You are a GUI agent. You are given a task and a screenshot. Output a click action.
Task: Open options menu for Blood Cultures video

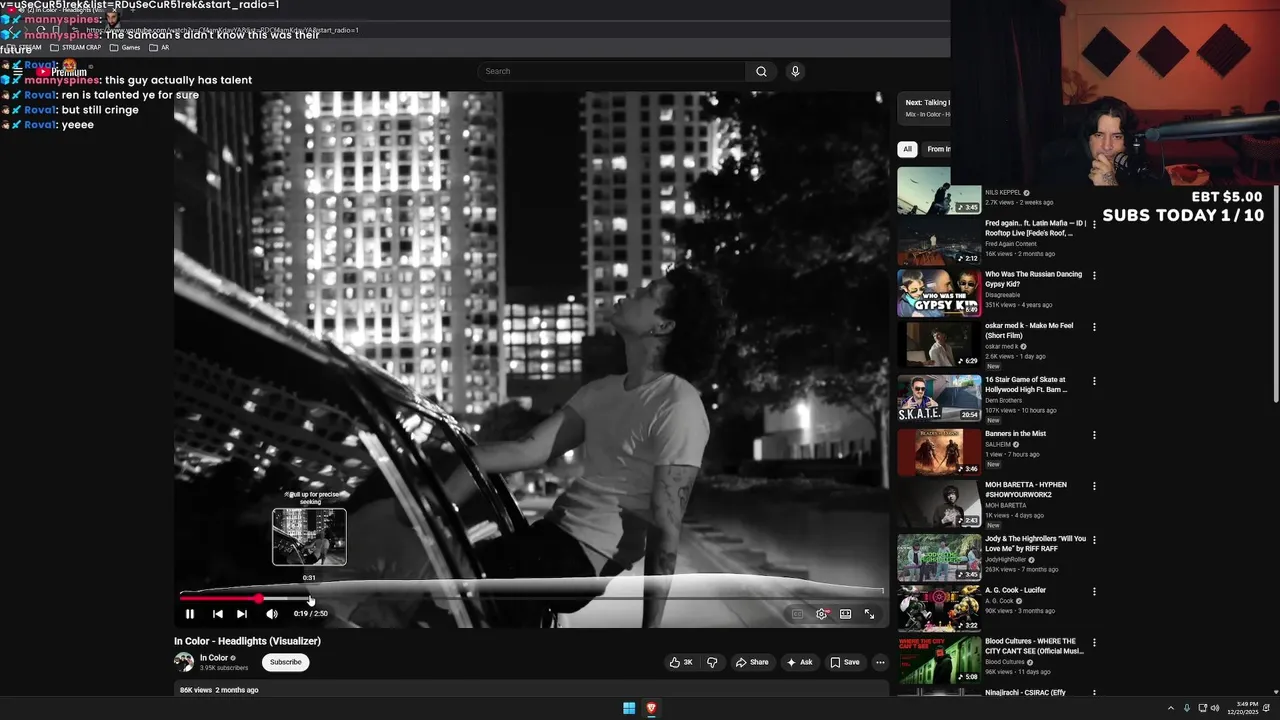(x=1094, y=643)
